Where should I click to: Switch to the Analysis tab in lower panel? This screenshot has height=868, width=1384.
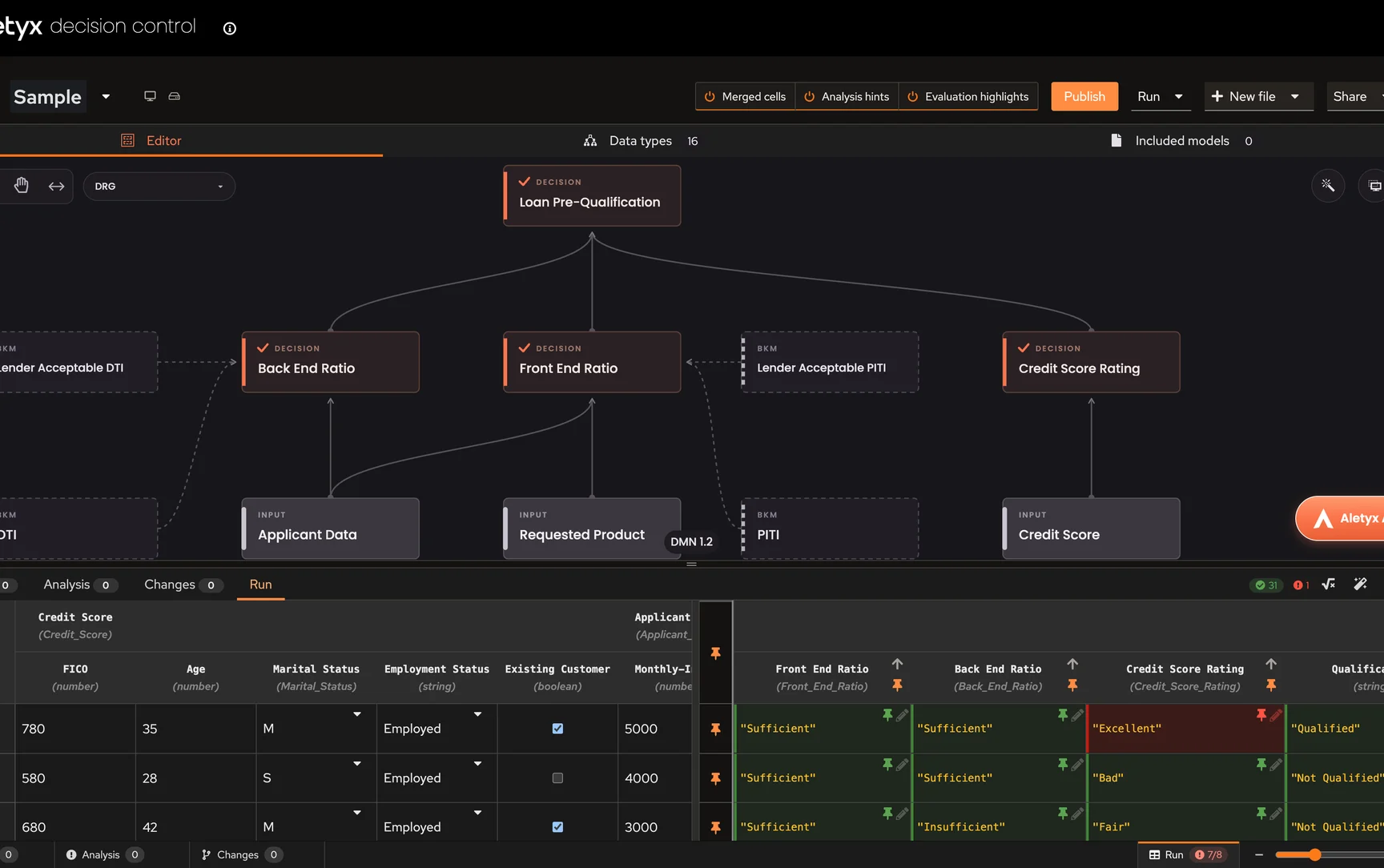pos(80,585)
